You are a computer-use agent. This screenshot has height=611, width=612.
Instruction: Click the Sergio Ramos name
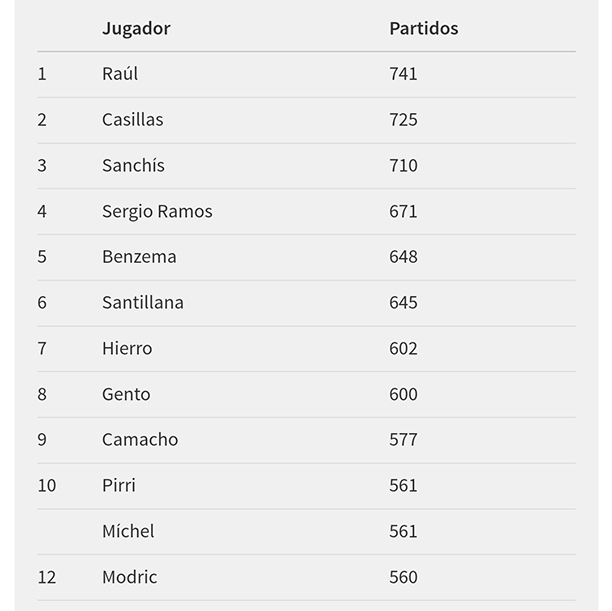point(157,211)
